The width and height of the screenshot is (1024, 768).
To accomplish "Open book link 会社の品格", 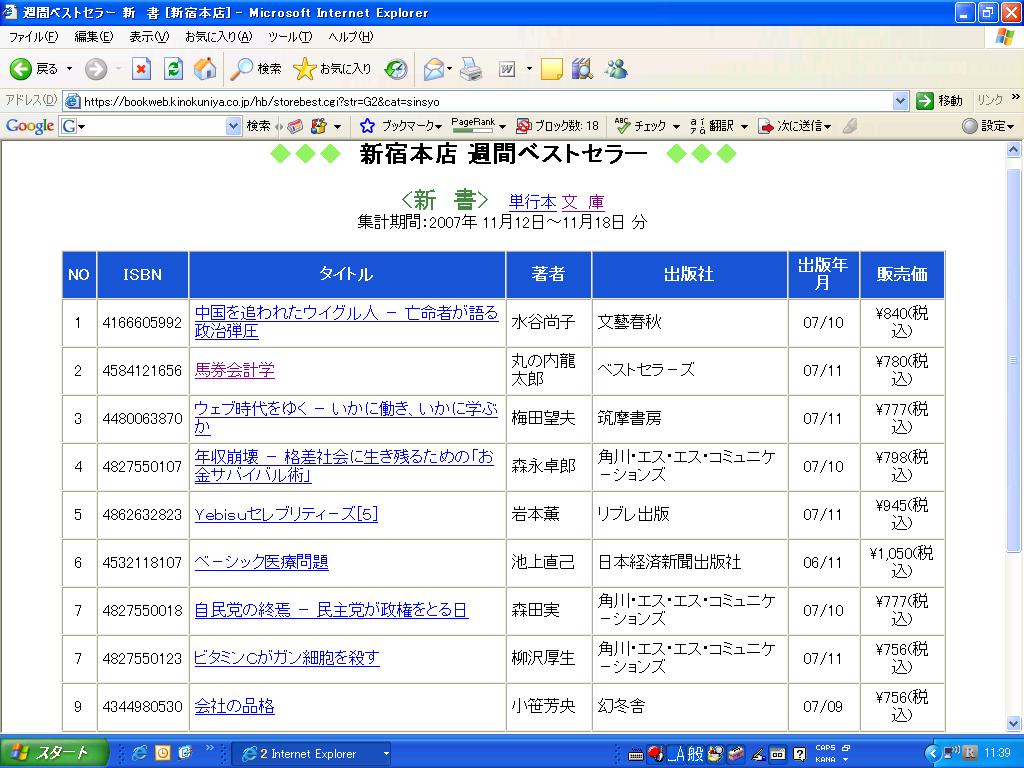I will pos(234,706).
